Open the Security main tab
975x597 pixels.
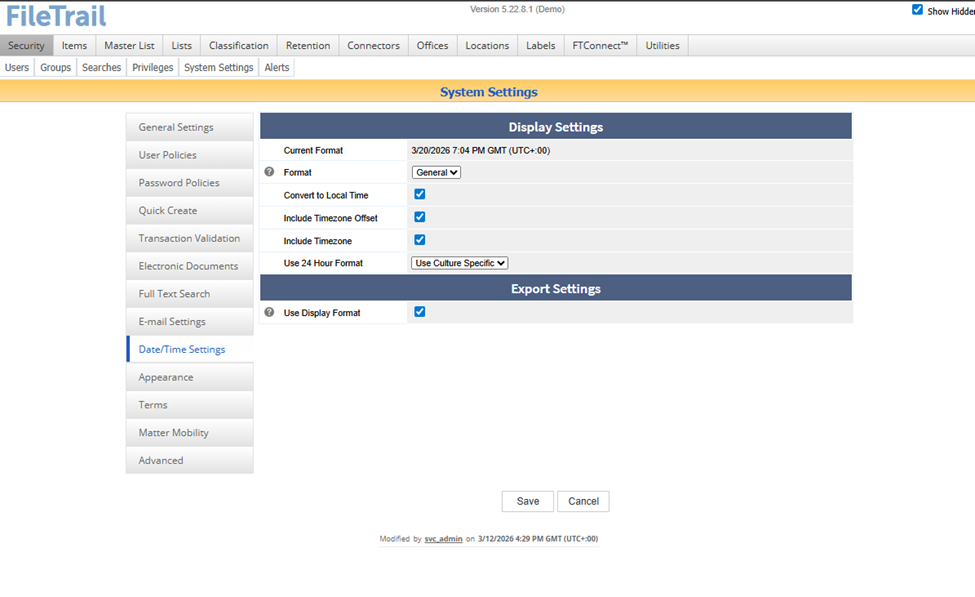pyautogui.click(x=27, y=45)
